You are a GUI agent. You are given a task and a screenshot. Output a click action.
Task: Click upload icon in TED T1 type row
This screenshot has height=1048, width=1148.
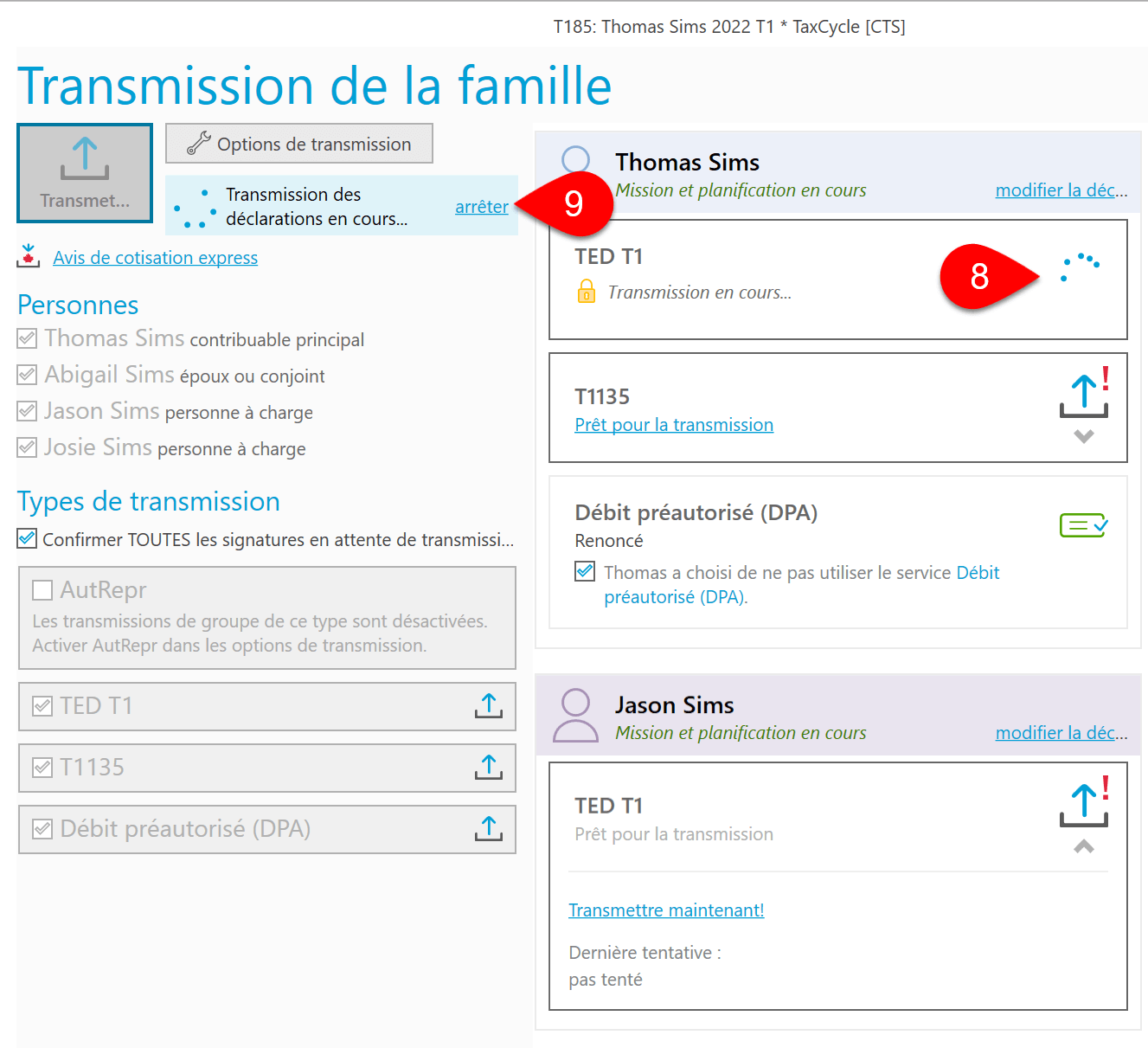[x=489, y=706]
